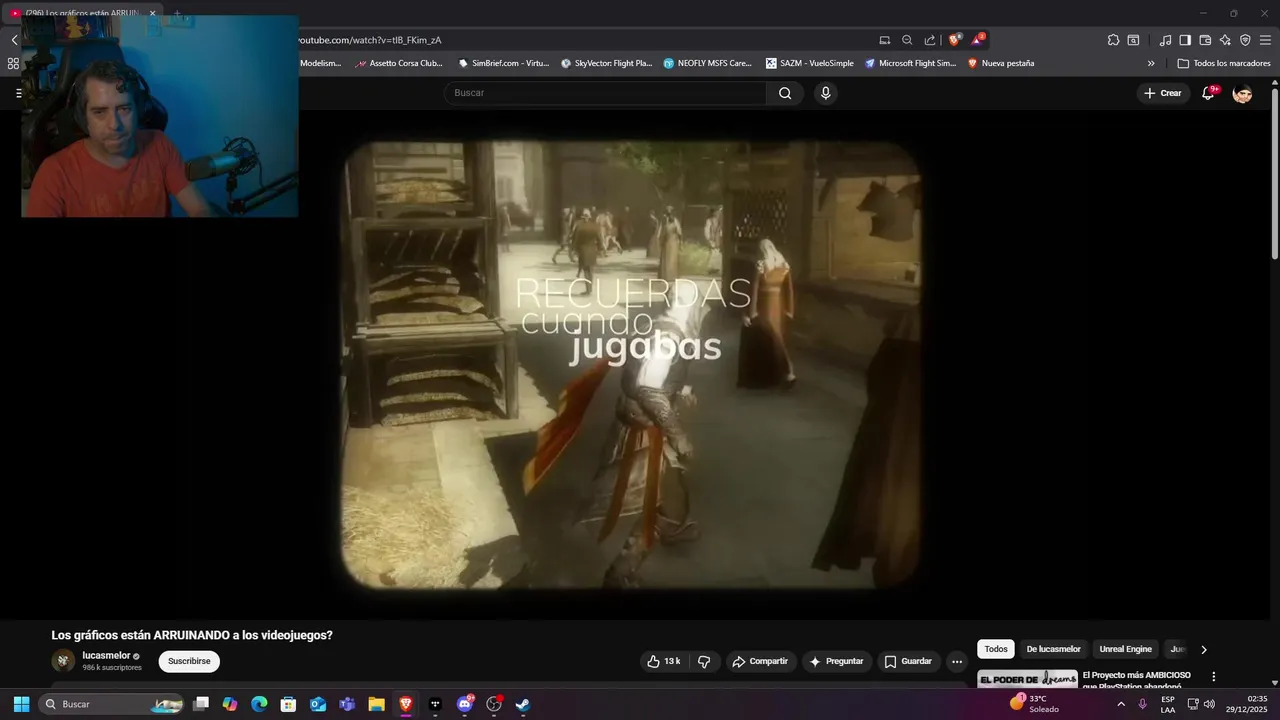Click Suscribirse to subscribe to lucasmelor
The width and height of the screenshot is (1280, 720).
coord(189,661)
